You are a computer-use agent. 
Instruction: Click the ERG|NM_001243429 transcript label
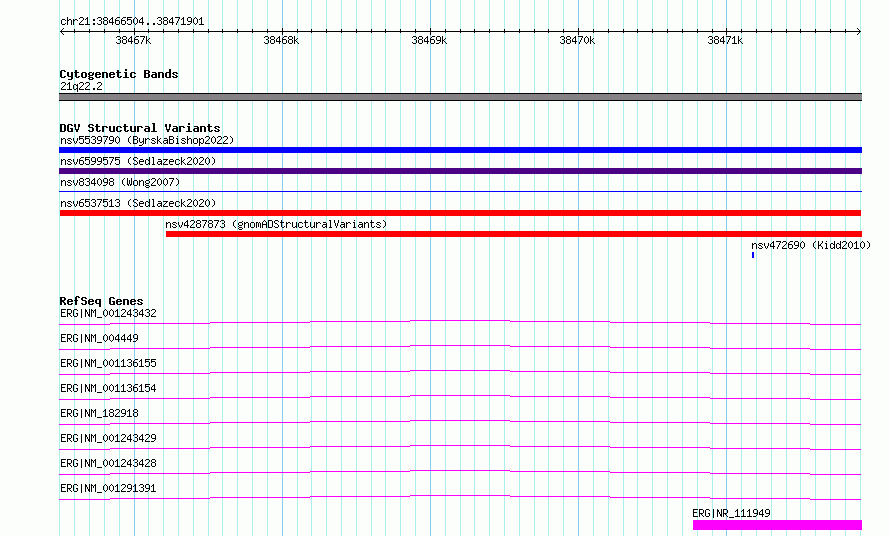pos(108,438)
